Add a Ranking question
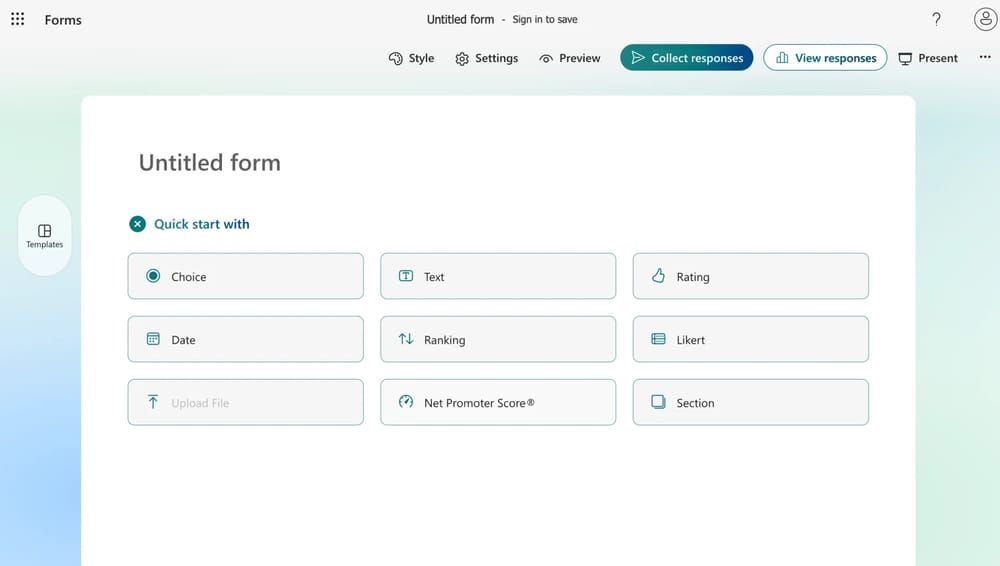The image size is (1000, 566). [x=498, y=339]
